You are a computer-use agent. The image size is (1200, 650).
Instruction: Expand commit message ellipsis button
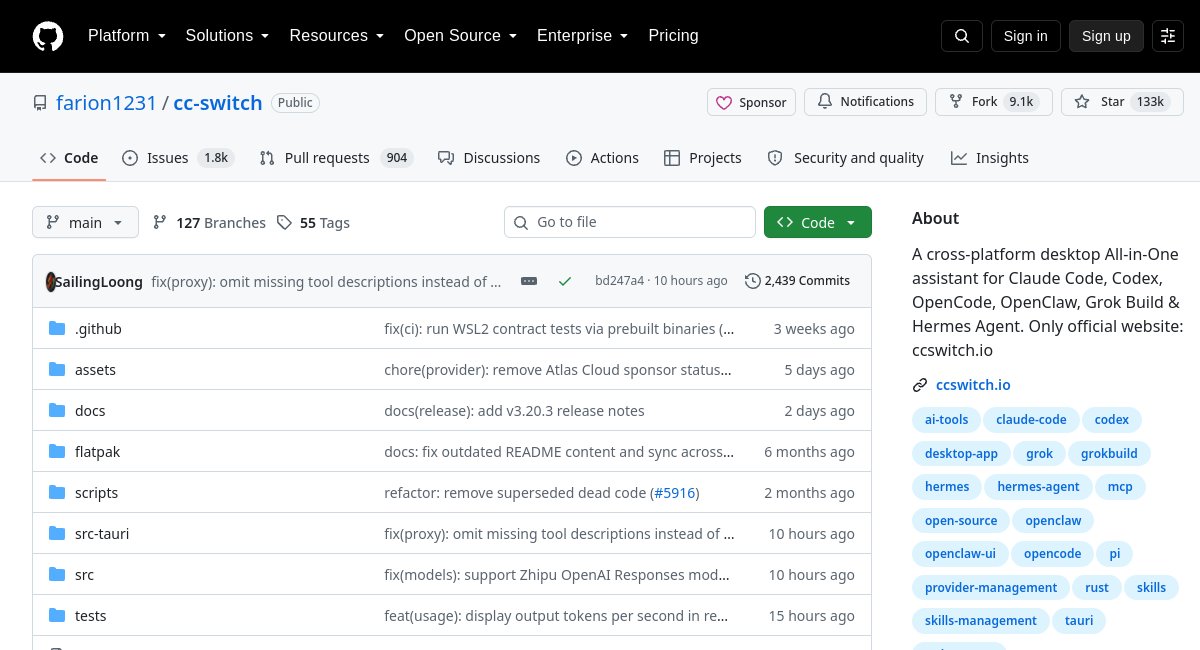tap(529, 281)
